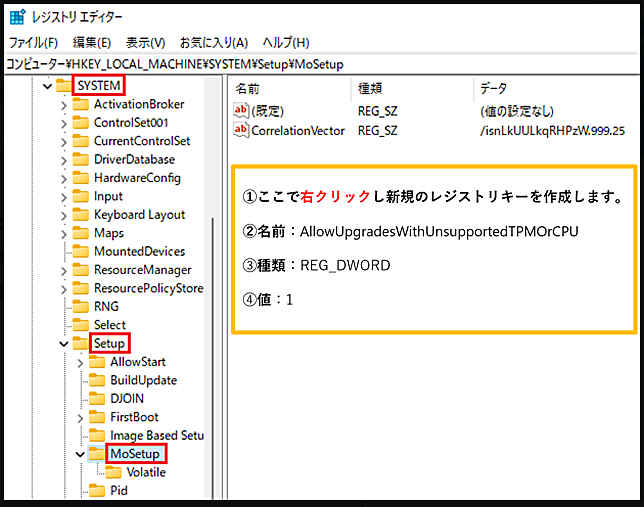Click the データ column header
Image resolution: width=644 pixels, height=507 pixels.
(494, 88)
